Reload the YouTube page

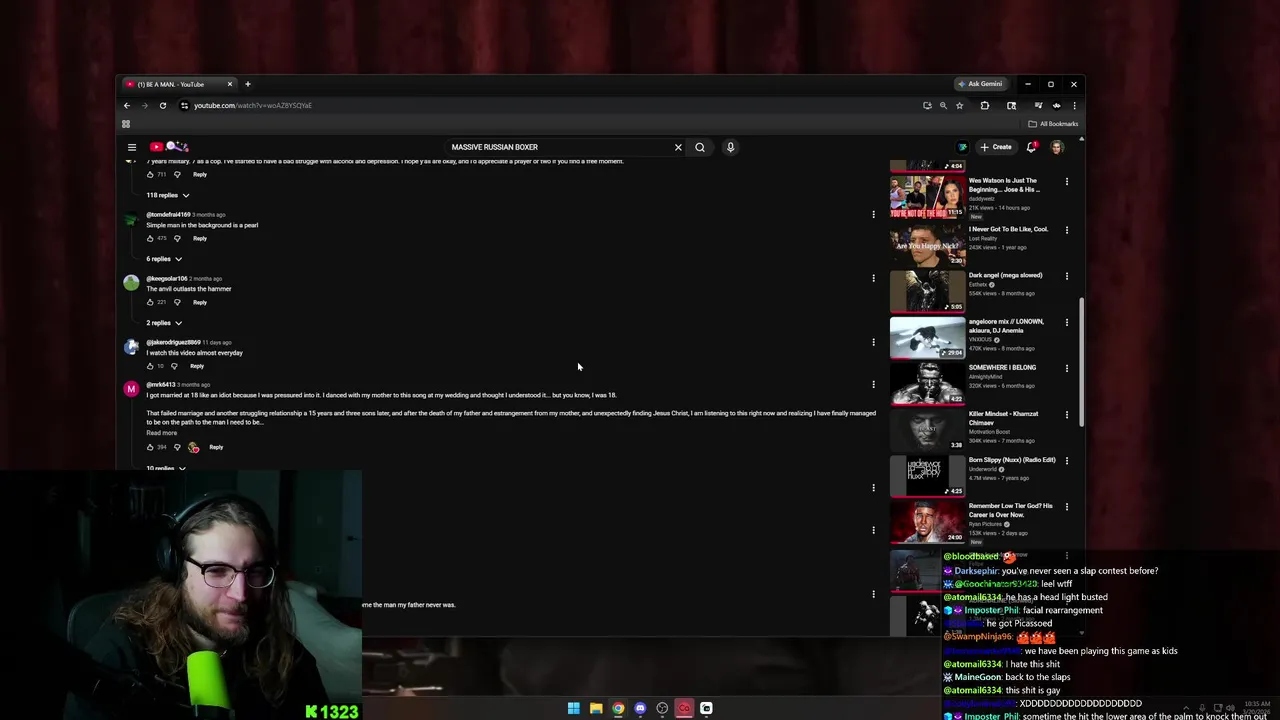point(162,105)
